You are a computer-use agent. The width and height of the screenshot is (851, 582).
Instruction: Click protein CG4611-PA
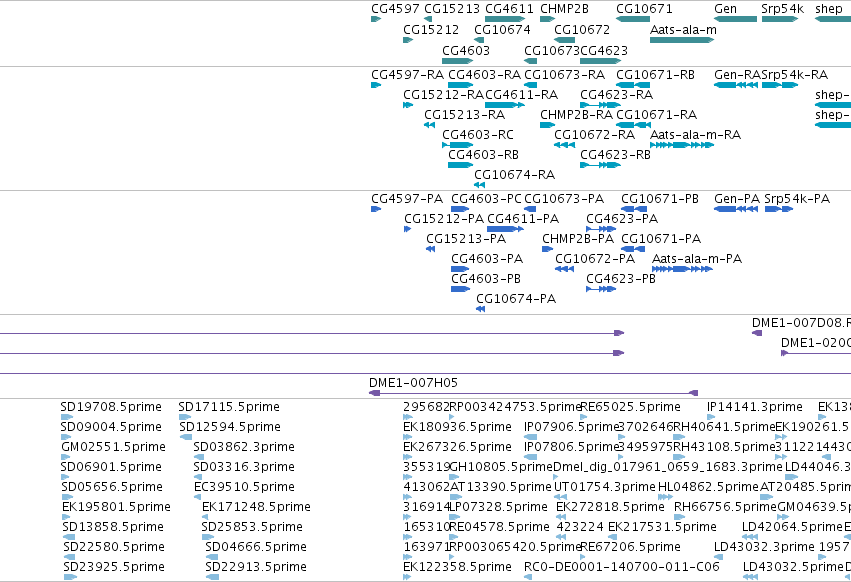(x=523, y=219)
